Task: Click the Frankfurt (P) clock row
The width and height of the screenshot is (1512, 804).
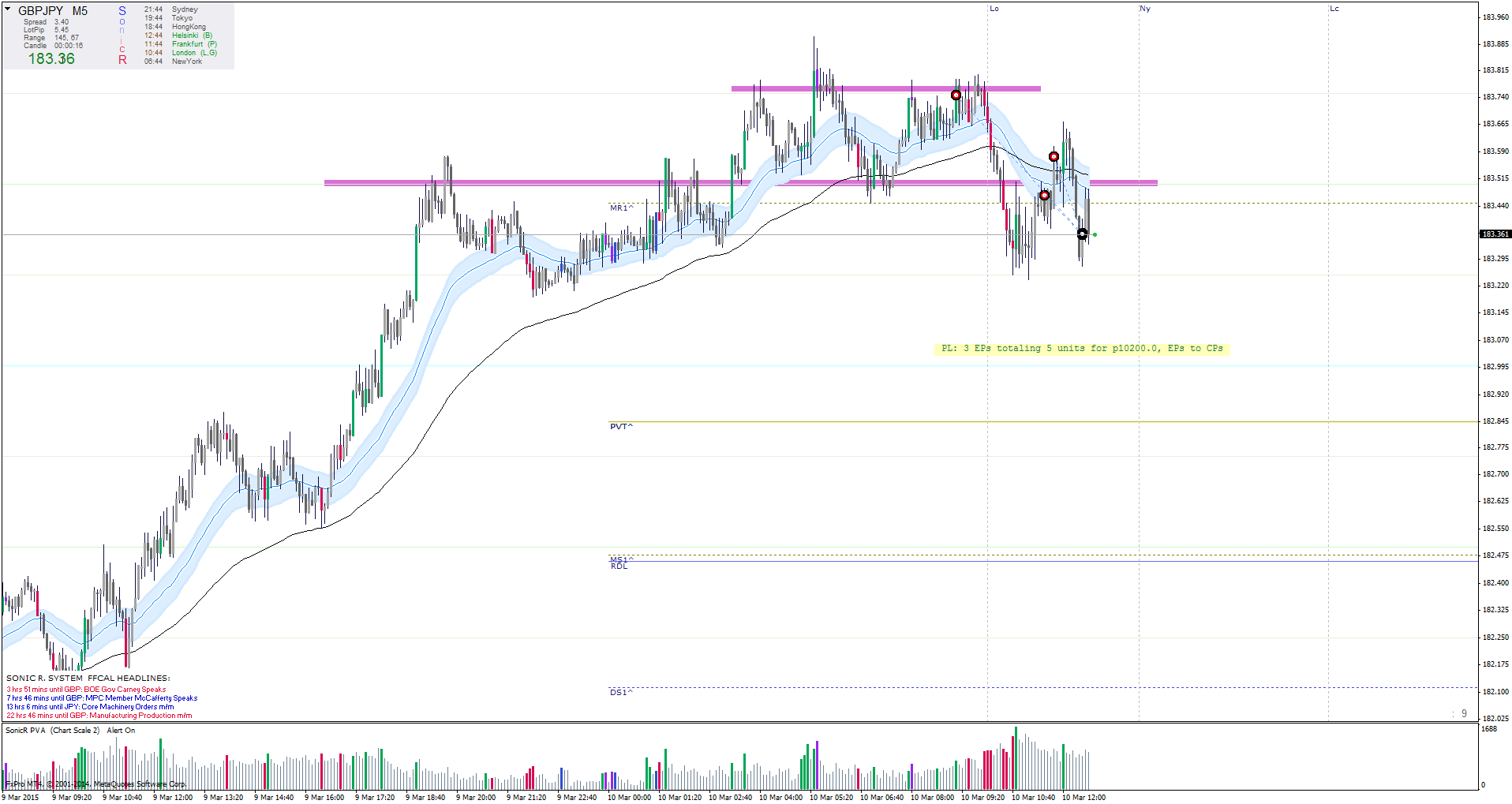Action: click(x=181, y=44)
